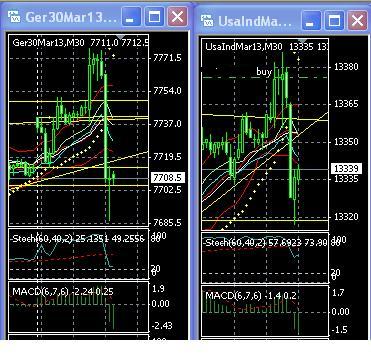371x361 pixels.
Task: Click the chart shift triangle in UsaInd chart
Action: [302, 40]
